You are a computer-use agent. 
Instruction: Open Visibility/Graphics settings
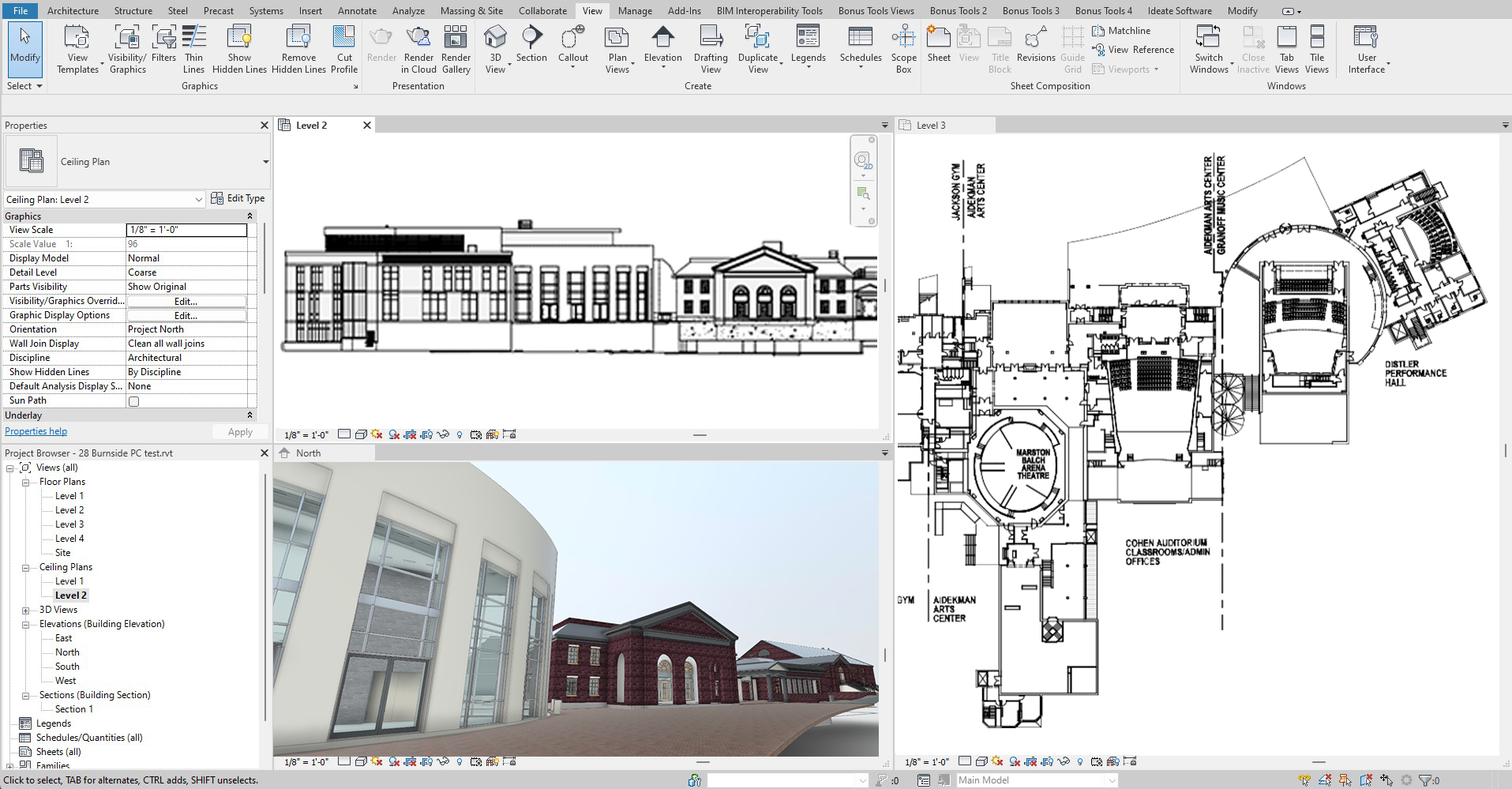127,49
